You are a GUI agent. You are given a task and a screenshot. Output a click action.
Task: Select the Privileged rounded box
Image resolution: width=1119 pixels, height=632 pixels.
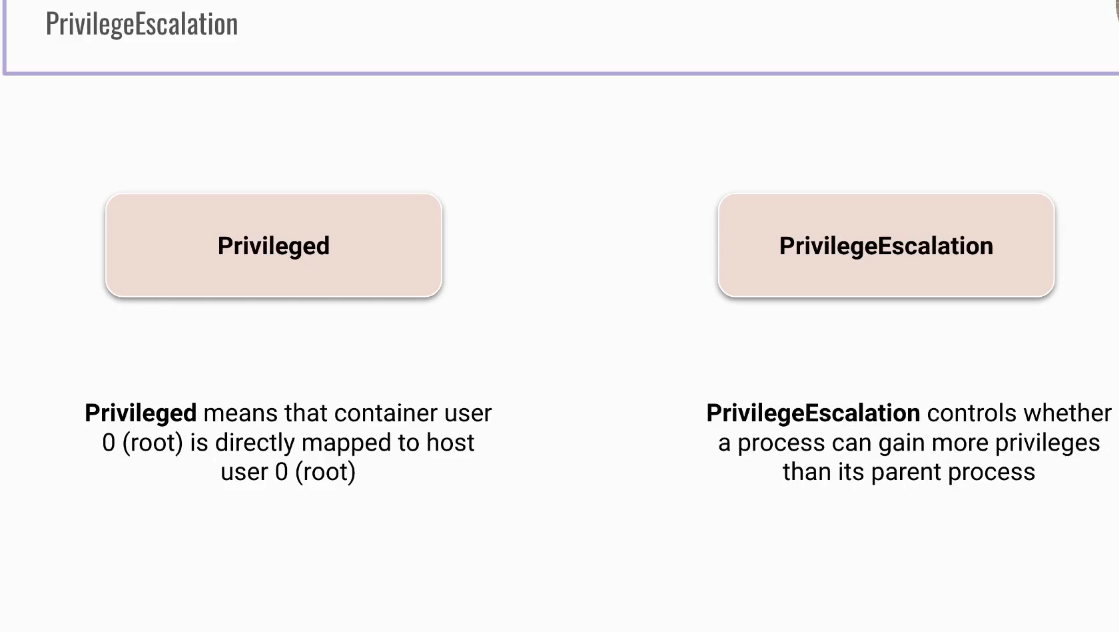(273, 246)
